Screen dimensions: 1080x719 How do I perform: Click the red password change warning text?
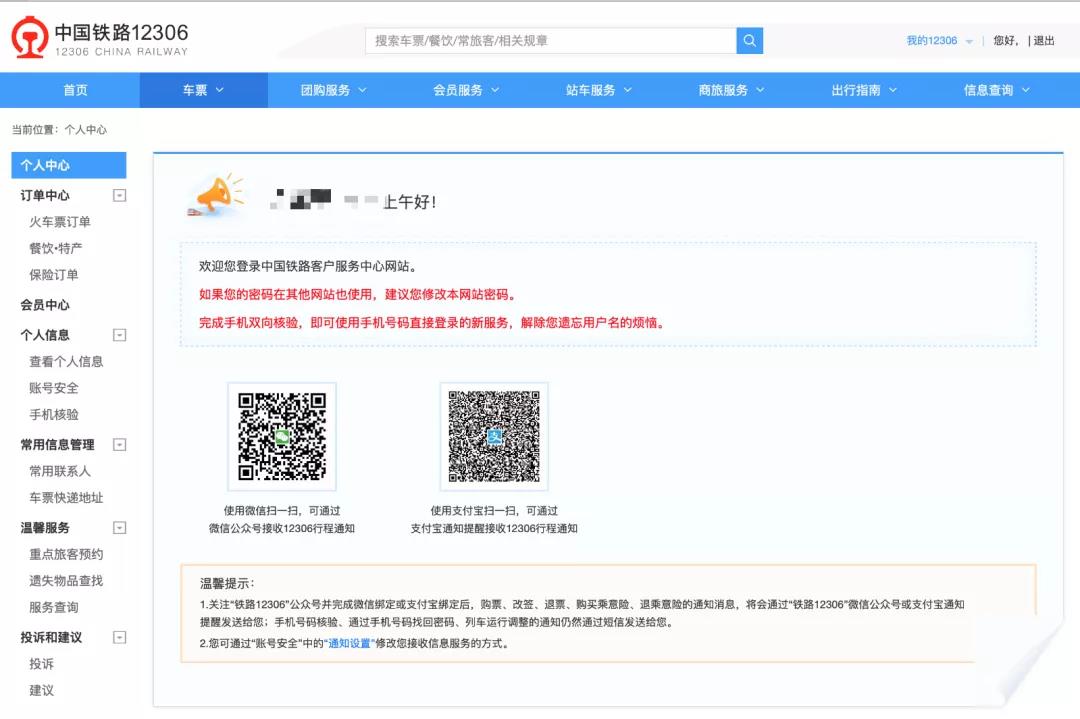pos(357,295)
